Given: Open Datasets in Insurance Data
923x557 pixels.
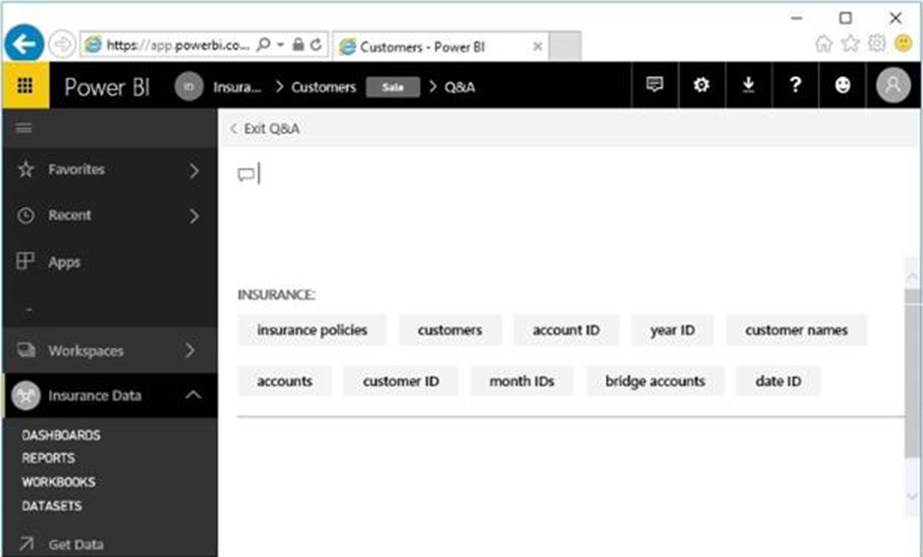Looking at the screenshot, I should click(x=52, y=506).
